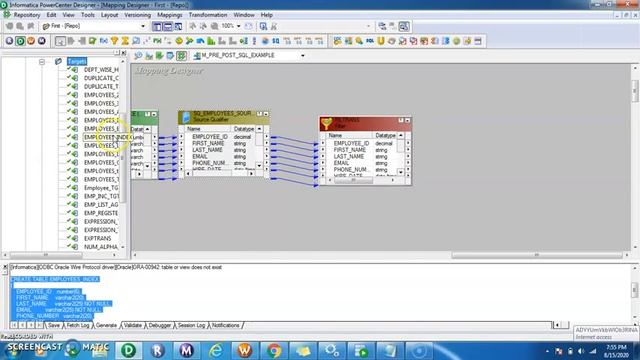Select the Filter transformation funnel icon
This screenshot has width=640, height=360.
114,41
